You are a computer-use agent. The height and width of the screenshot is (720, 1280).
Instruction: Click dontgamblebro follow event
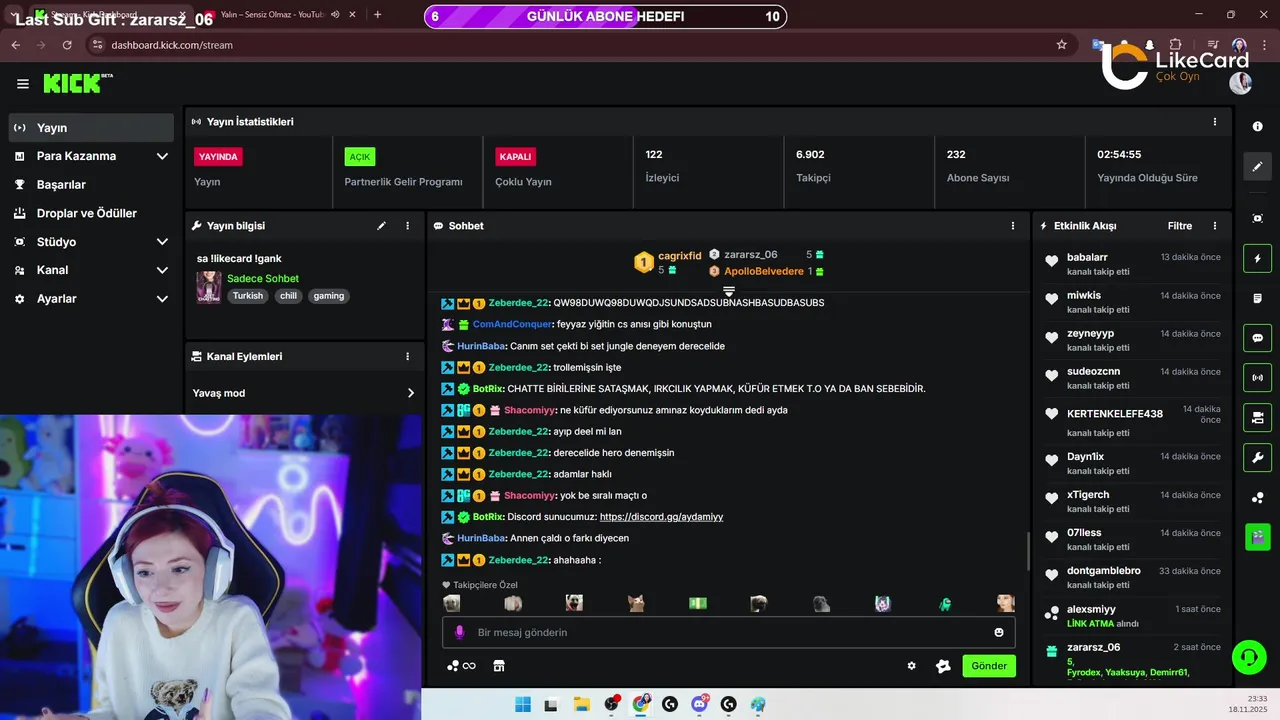[x=1132, y=577]
